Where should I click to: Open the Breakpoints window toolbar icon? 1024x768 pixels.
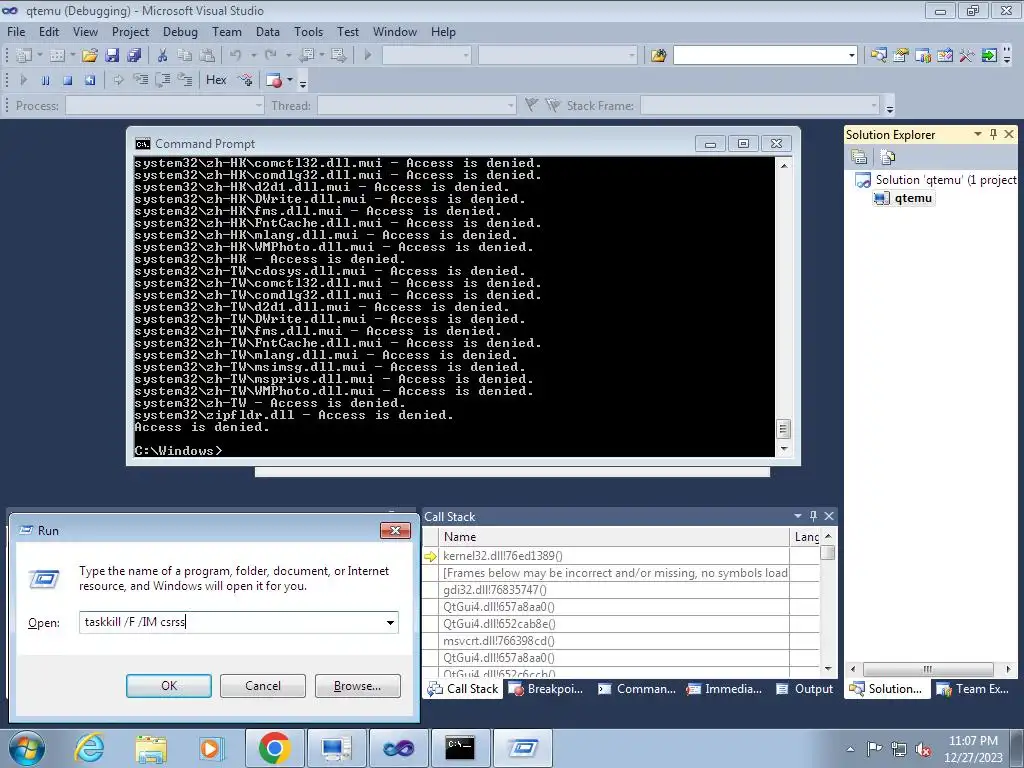[274, 80]
